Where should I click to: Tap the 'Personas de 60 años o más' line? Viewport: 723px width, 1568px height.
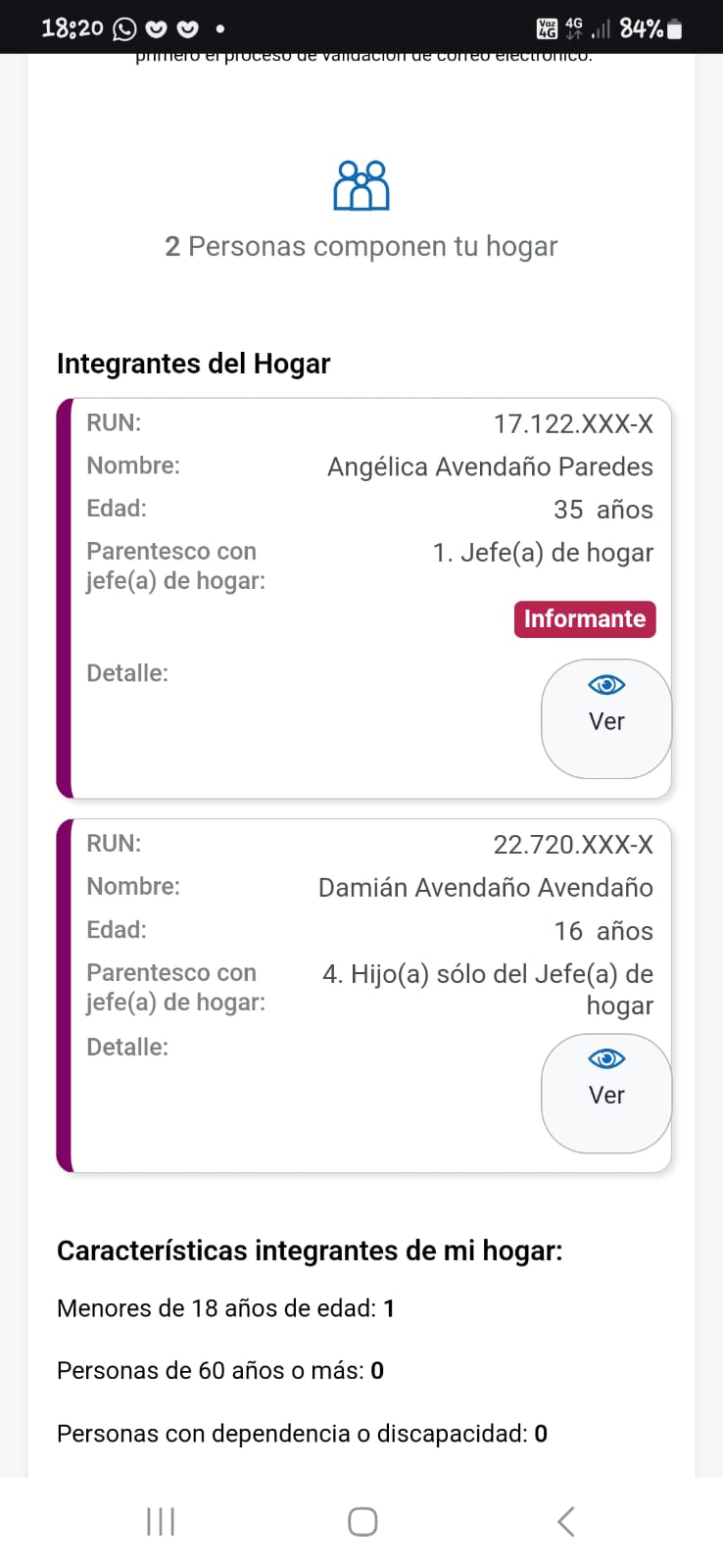click(220, 1370)
